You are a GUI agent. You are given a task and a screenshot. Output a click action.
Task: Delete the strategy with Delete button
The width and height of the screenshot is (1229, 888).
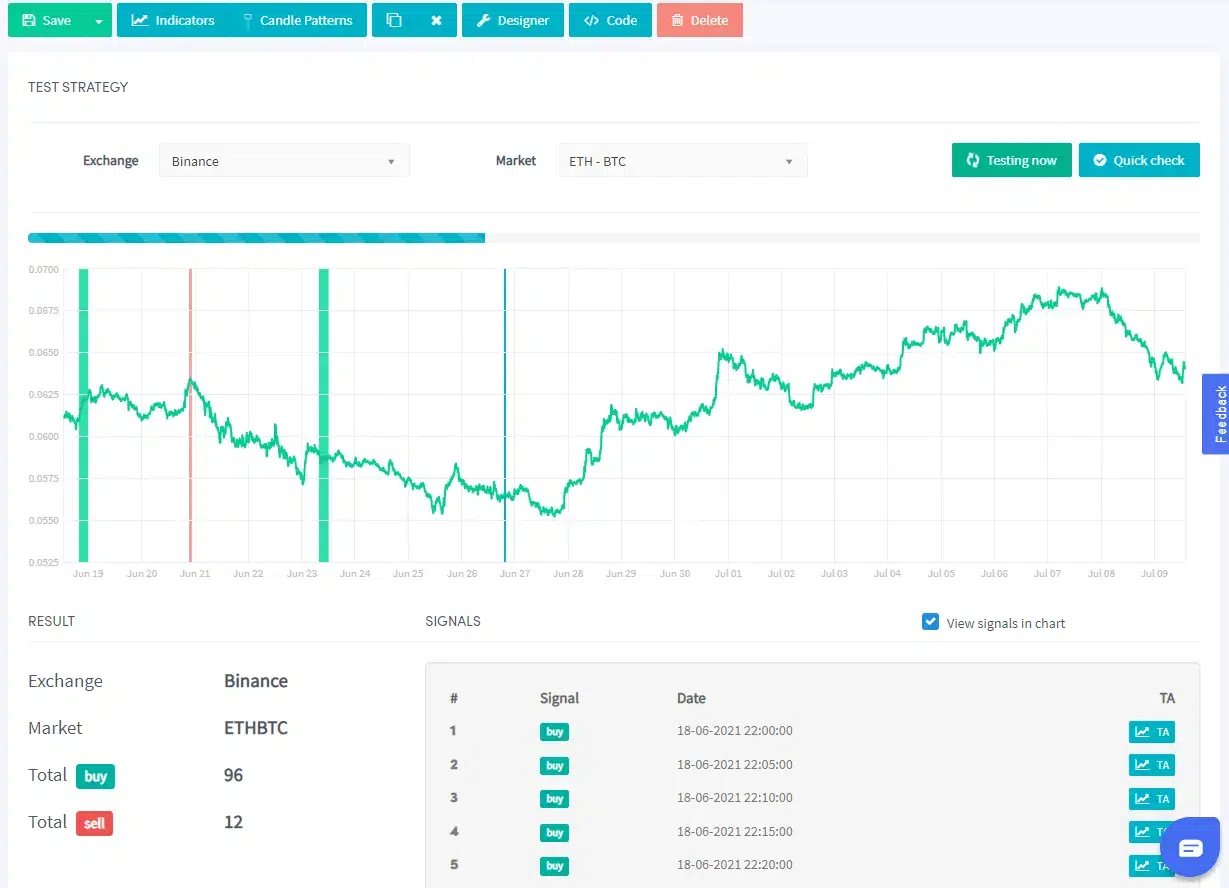[700, 20]
